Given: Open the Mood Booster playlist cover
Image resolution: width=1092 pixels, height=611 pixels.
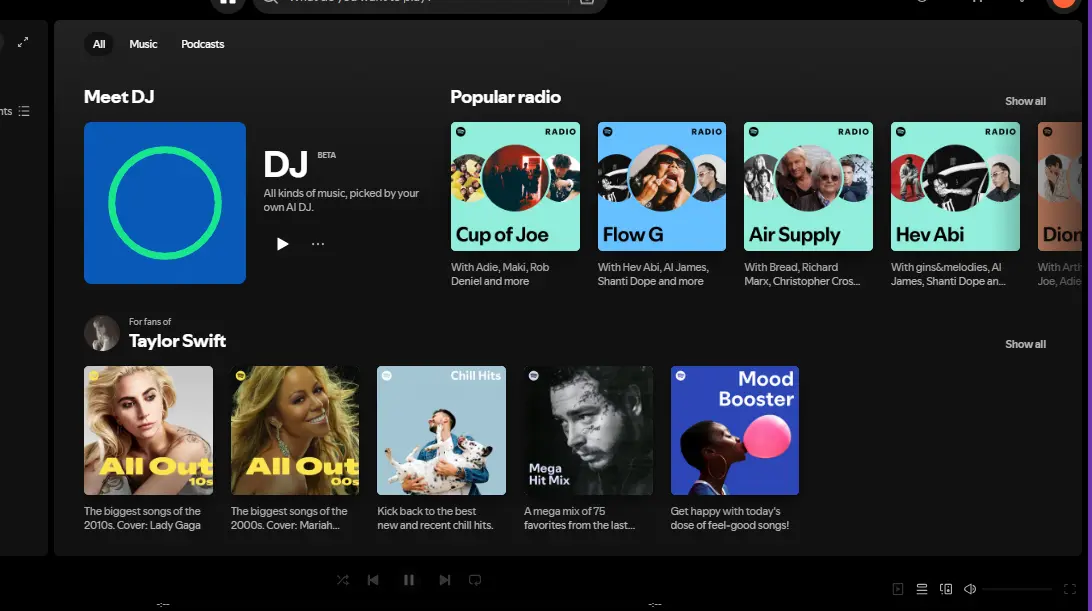Looking at the screenshot, I should (735, 431).
